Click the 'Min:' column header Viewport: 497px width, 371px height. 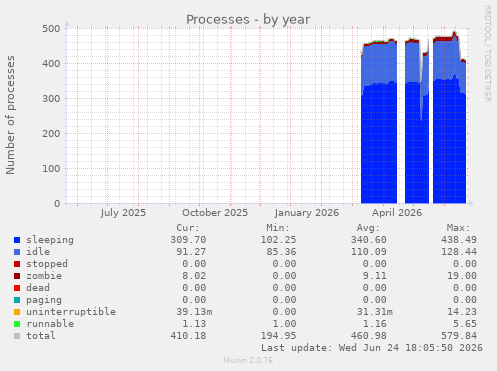pyautogui.click(x=278, y=228)
